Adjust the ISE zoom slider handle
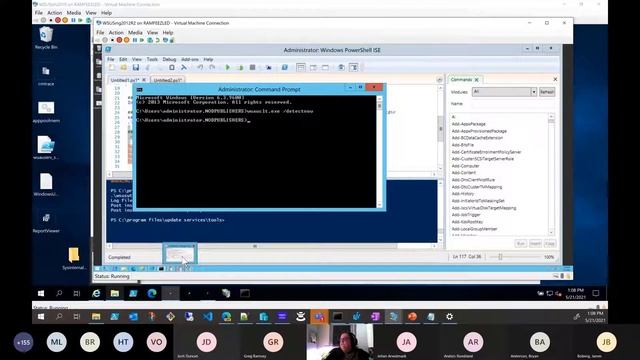This screenshot has height=360, width=640. (x=500, y=257)
